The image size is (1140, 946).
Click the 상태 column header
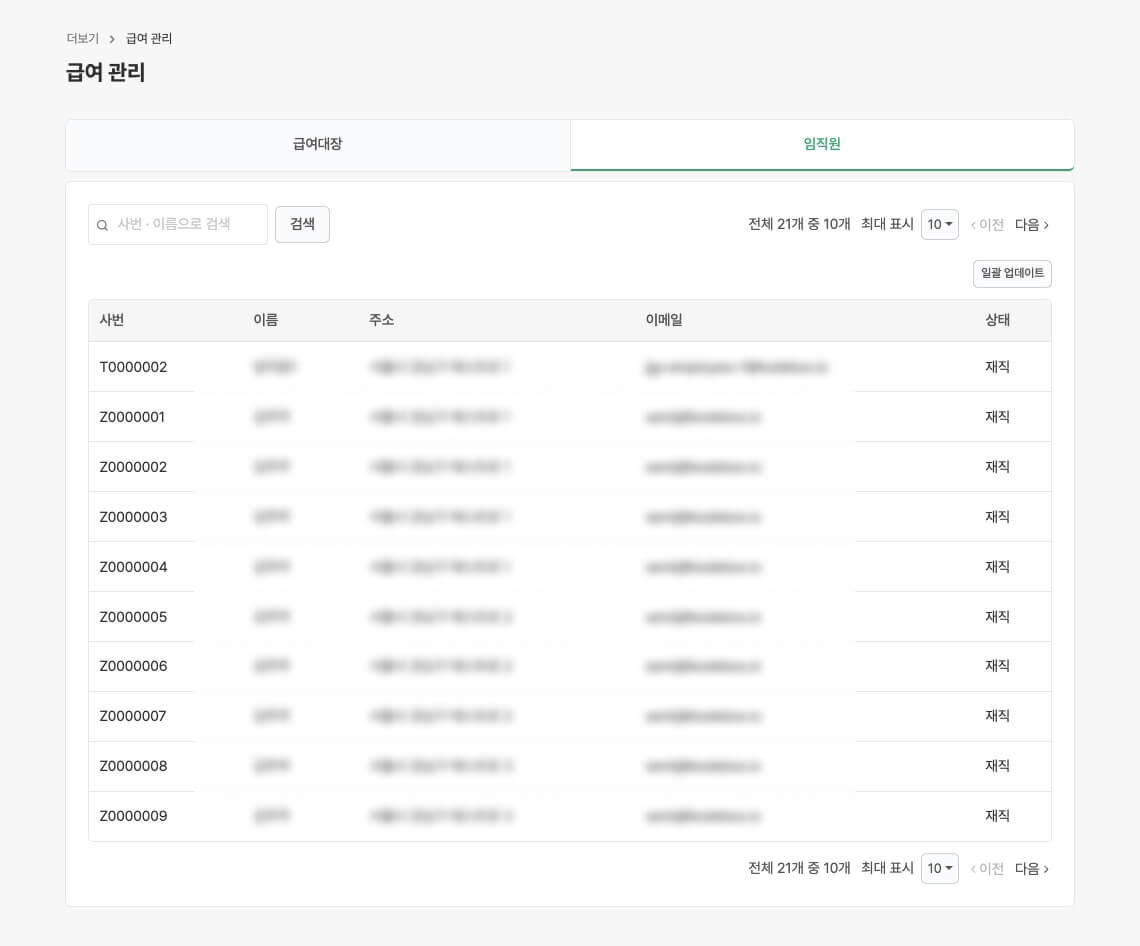pos(997,320)
